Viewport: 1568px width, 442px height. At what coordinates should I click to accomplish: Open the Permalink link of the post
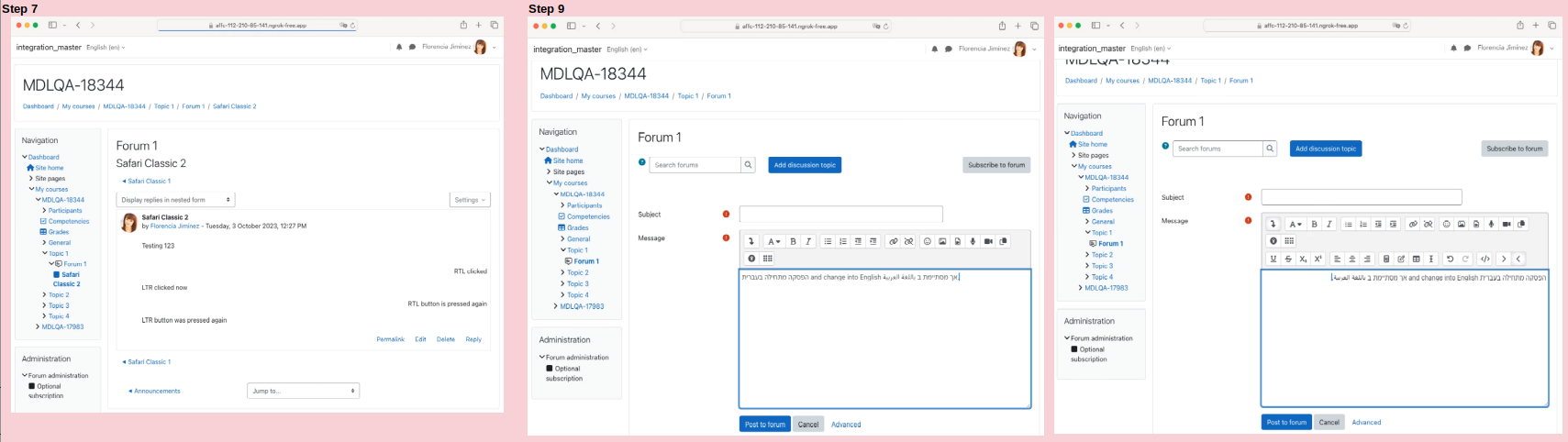click(x=390, y=339)
